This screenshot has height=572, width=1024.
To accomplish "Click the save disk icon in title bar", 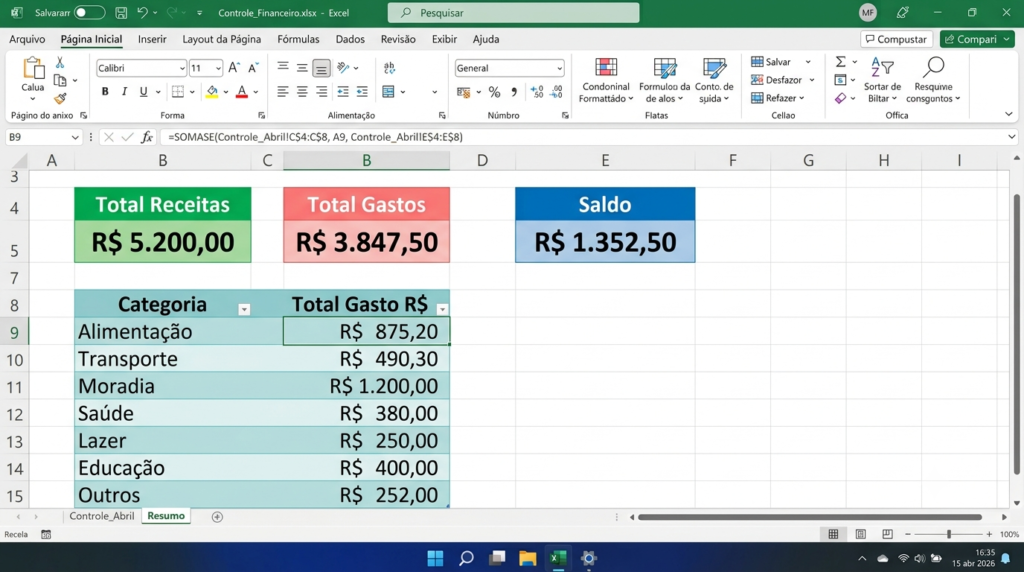I will click(x=121, y=12).
